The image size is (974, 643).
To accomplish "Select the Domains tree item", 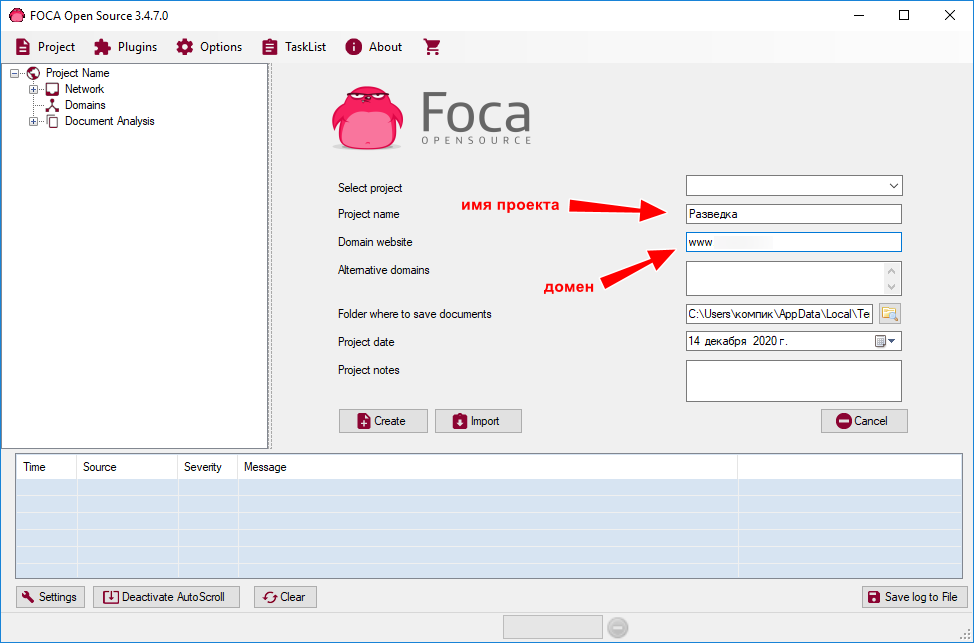I will [85, 105].
